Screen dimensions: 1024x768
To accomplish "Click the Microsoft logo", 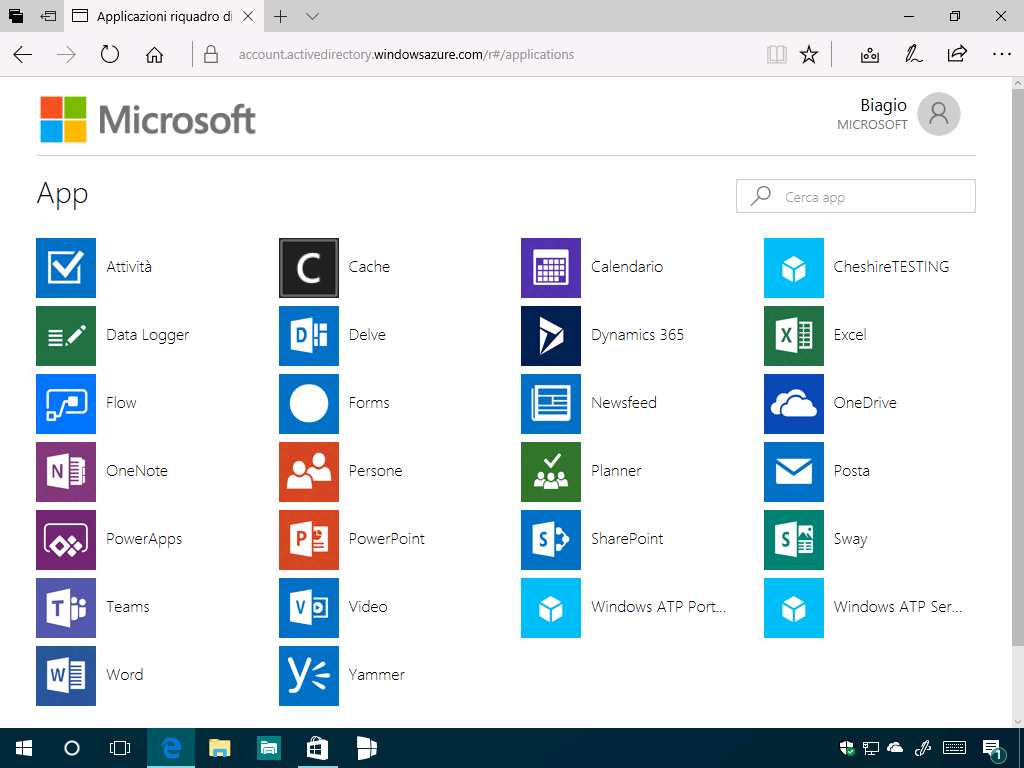I will click(148, 120).
